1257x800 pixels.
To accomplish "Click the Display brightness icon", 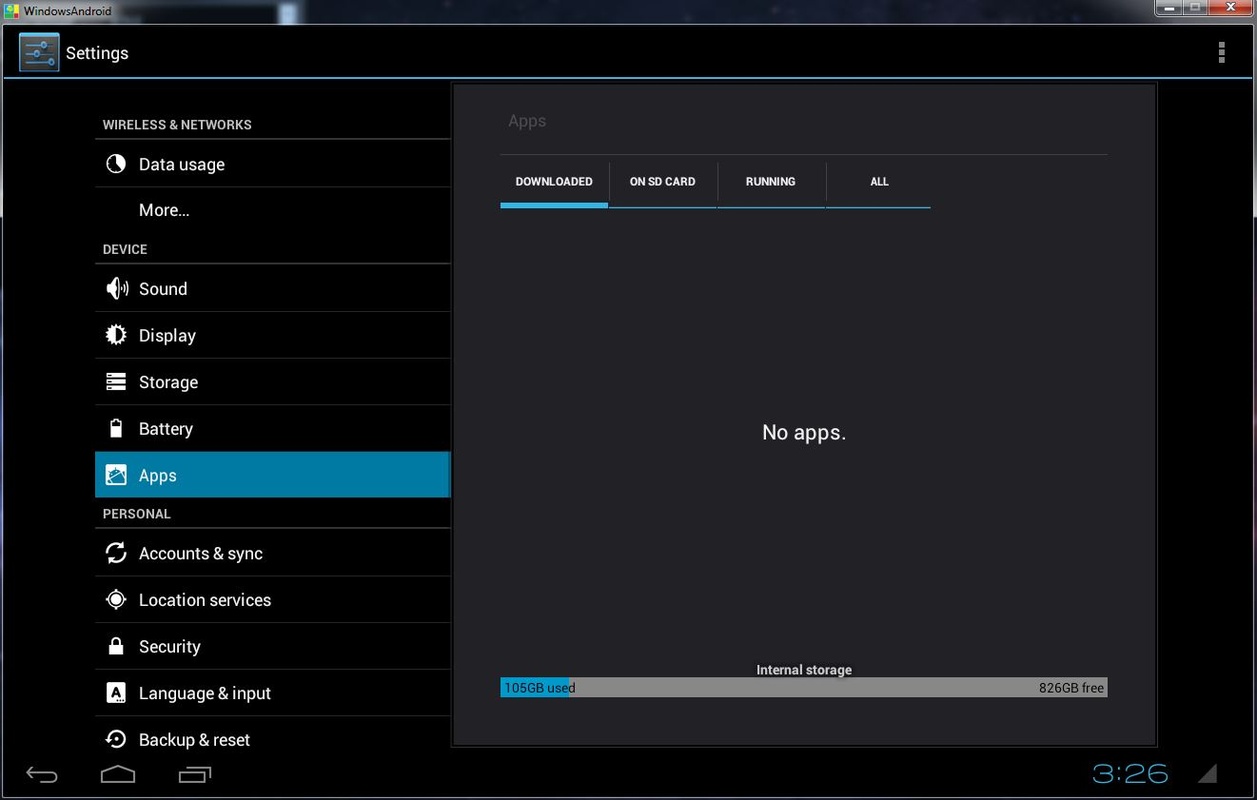I will (116, 335).
